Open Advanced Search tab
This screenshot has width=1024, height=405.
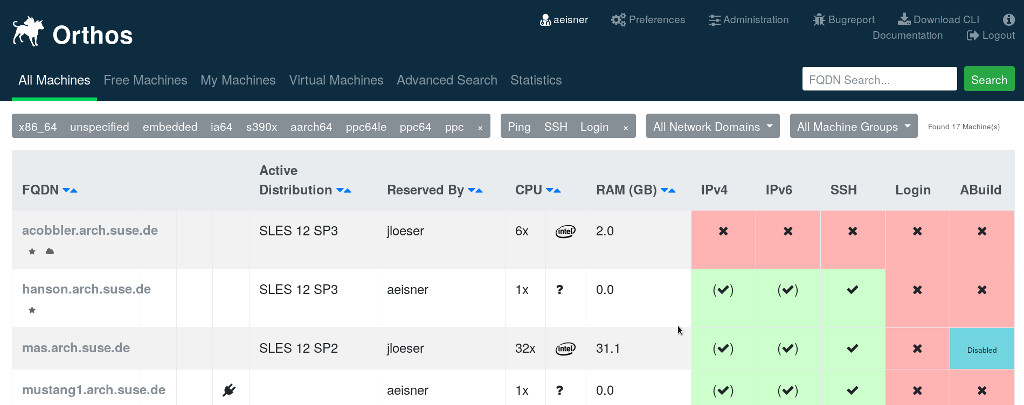click(x=447, y=80)
